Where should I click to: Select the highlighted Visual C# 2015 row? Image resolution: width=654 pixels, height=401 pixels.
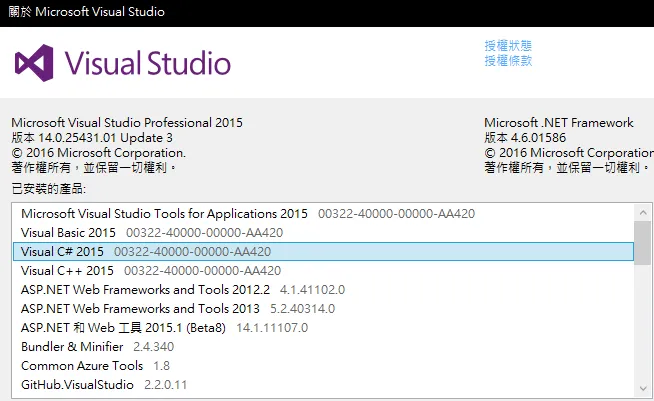point(323,252)
